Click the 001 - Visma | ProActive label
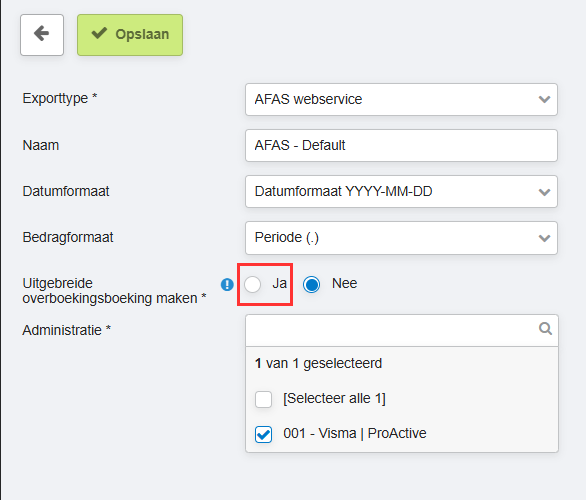This screenshot has width=586, height=500. coord(355,433)
